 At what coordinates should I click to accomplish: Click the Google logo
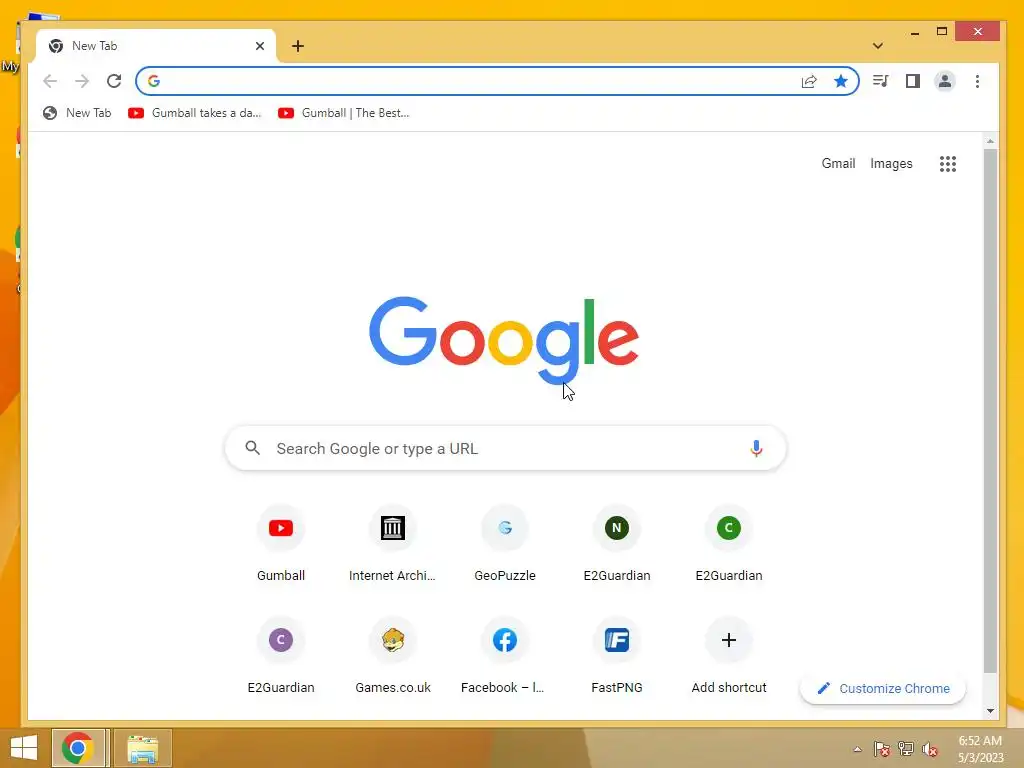tap(504, 340)
